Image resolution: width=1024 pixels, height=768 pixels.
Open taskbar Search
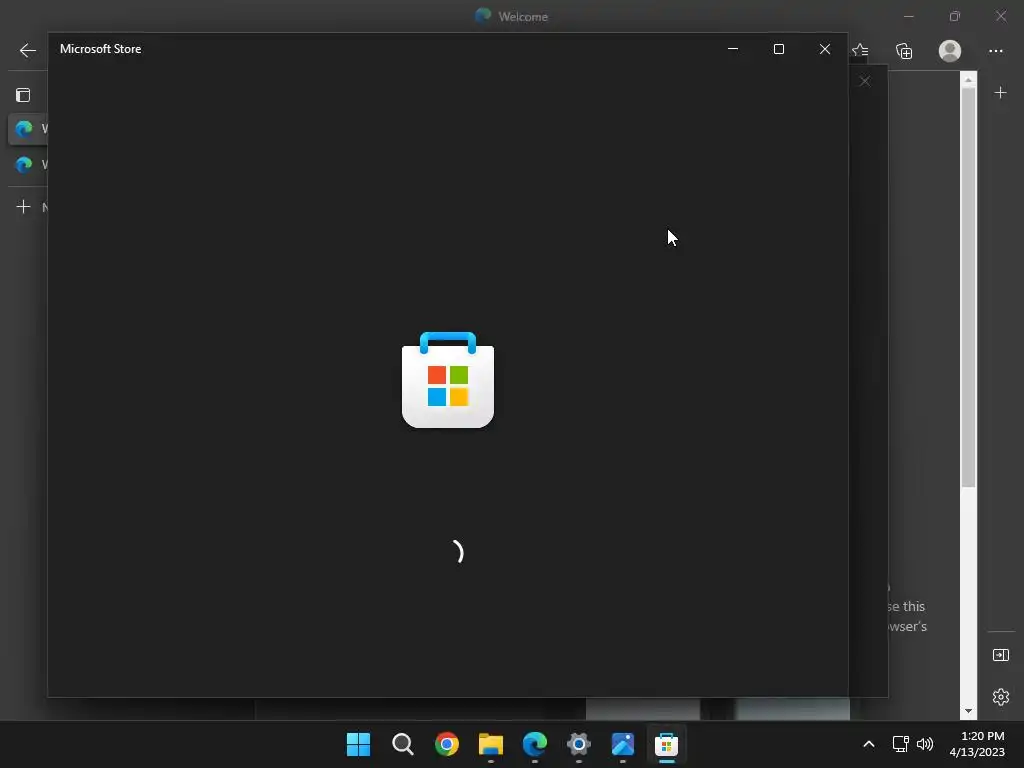point(402,744)
